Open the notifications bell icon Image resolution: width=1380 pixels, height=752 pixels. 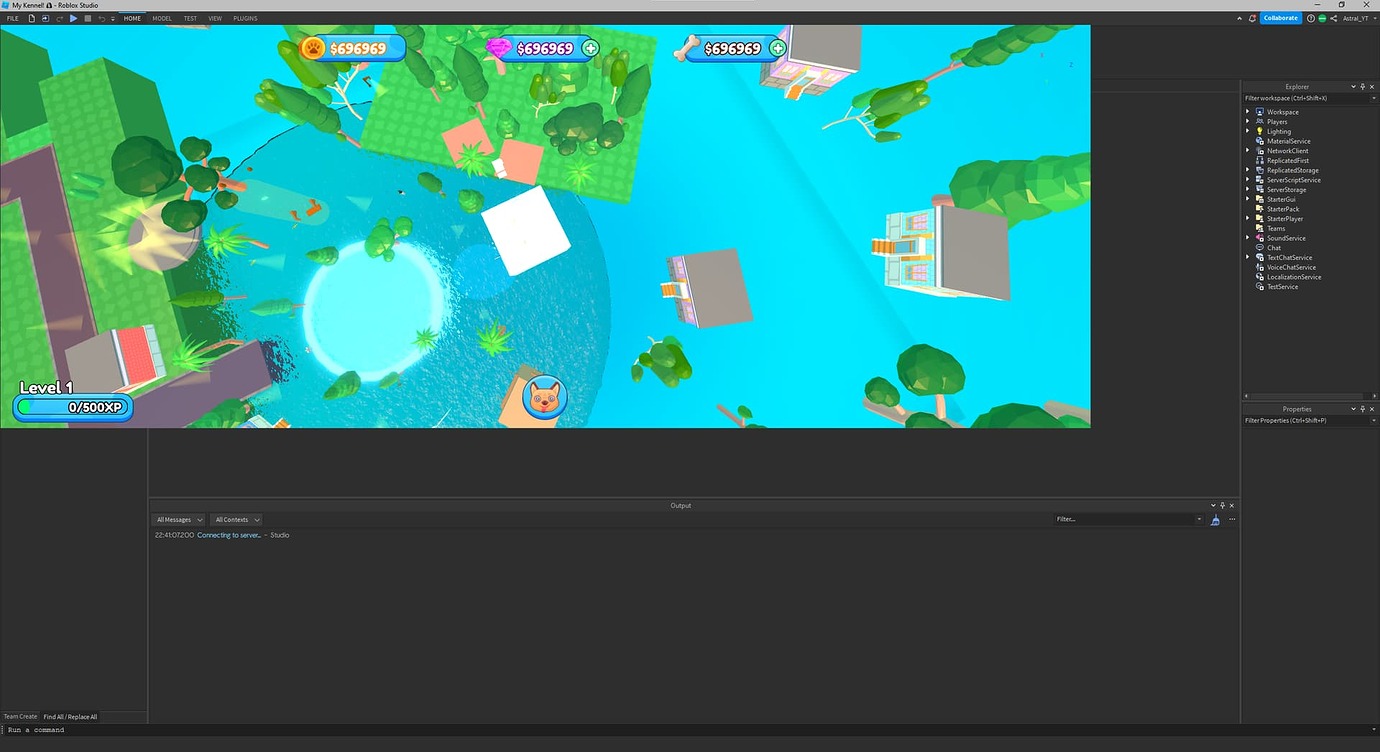point(1253,18)
